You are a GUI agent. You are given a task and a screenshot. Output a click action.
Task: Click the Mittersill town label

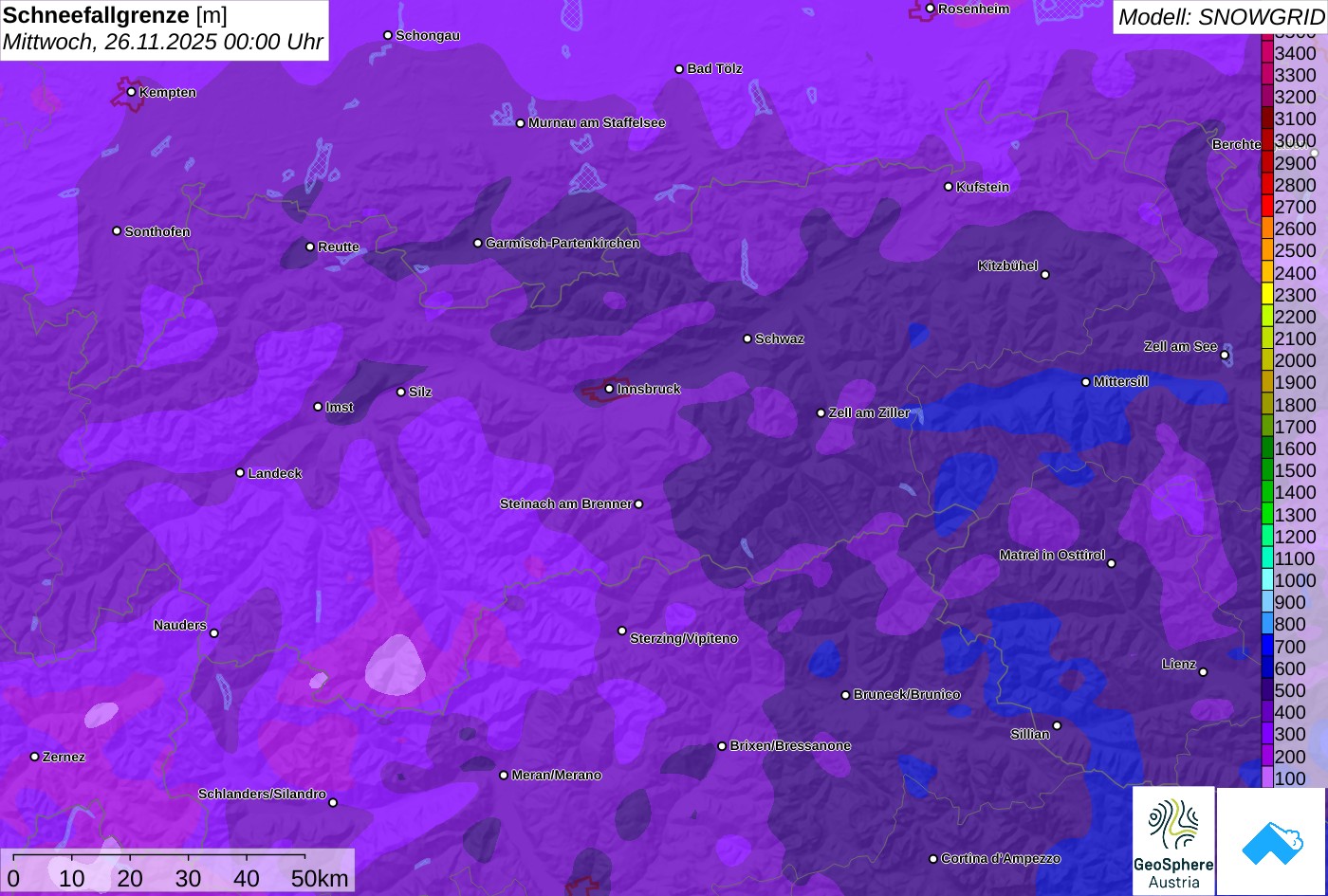[x=1121, y=381]
